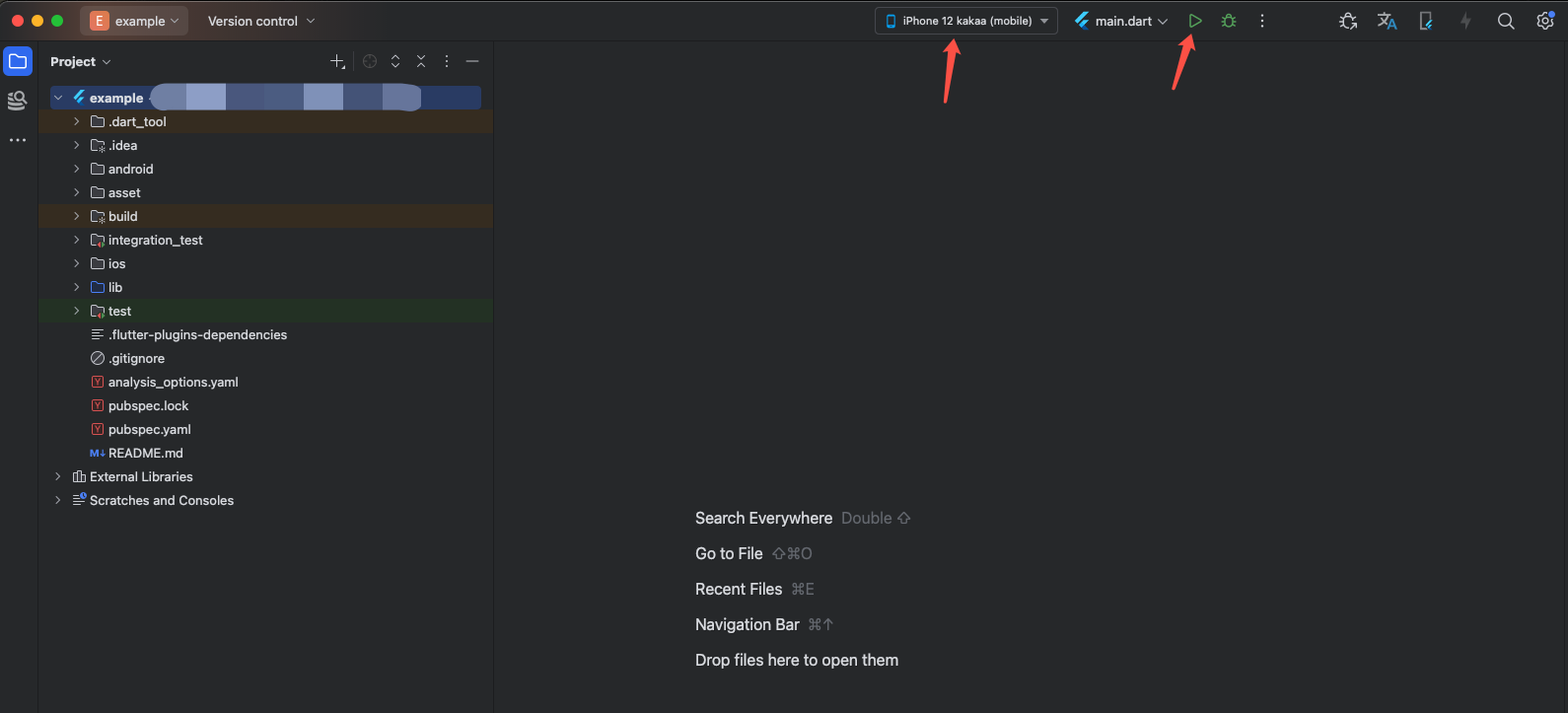This screenshot has height=713, width=1568.
Task: Select README.md in the project tree
Action: point(145,453)
